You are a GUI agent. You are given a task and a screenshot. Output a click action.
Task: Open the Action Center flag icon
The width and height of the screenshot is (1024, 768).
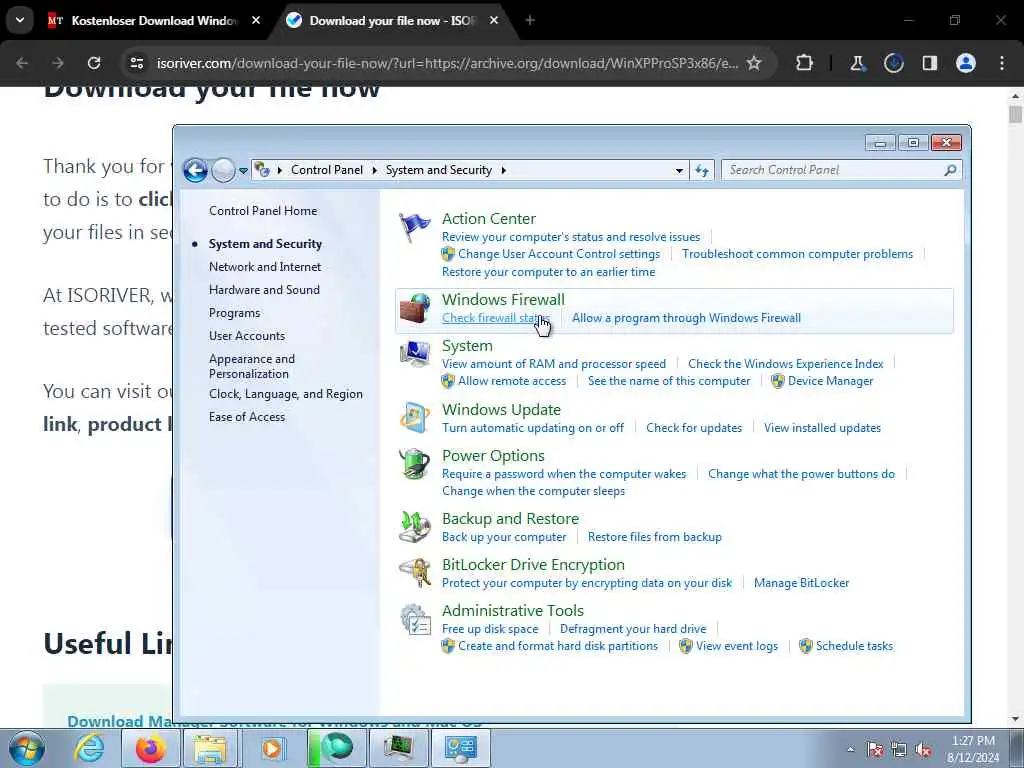[415, 227]
